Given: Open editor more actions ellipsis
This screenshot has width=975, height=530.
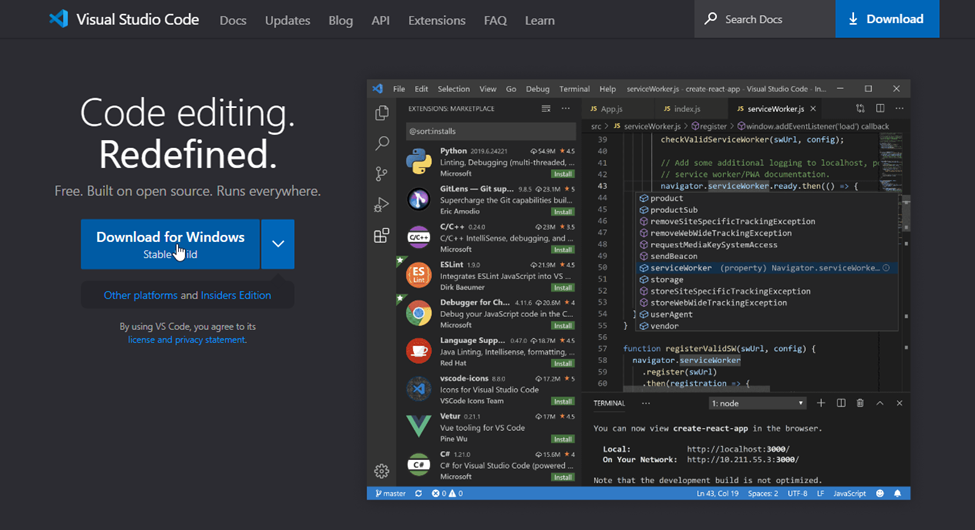Looking at the screenshot, I should [x=899, y=108].
